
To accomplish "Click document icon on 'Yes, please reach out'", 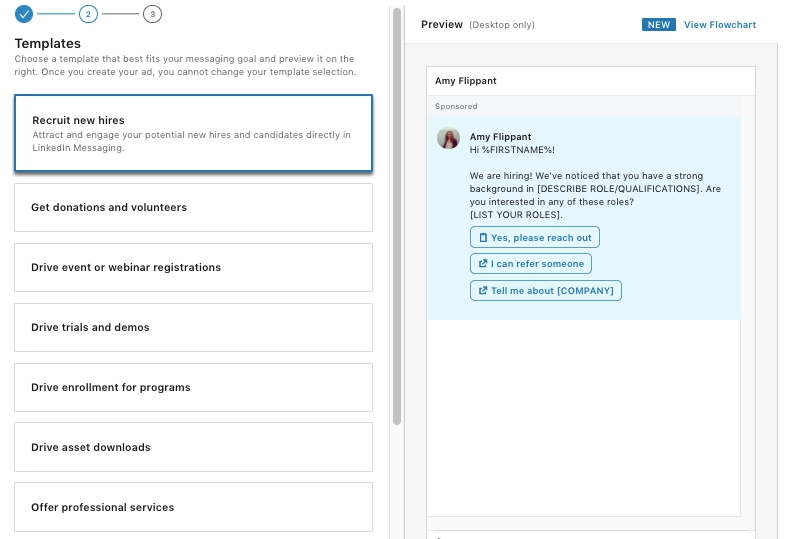I will [x=483, y=238].
